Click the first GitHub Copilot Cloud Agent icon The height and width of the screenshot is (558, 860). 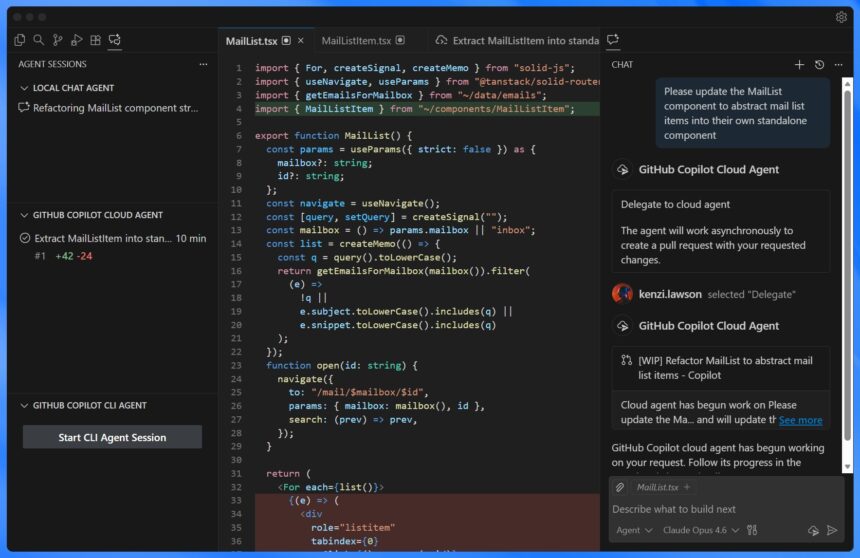pyautogui.click(x=623, y=170)
